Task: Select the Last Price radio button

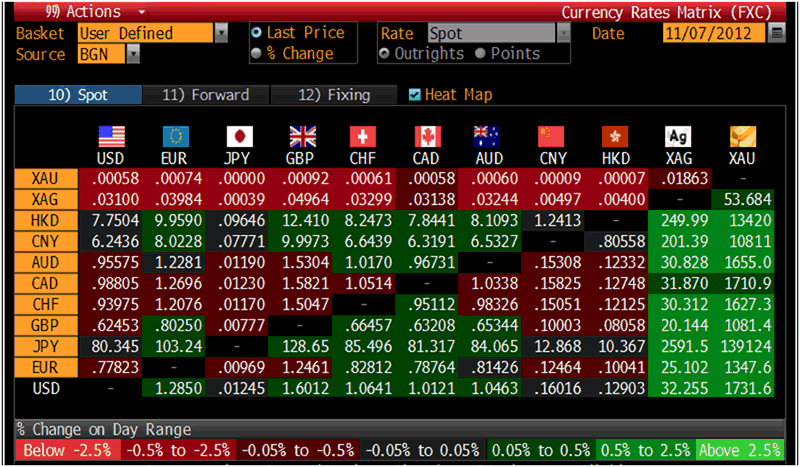Action: (x=258, y=33)
